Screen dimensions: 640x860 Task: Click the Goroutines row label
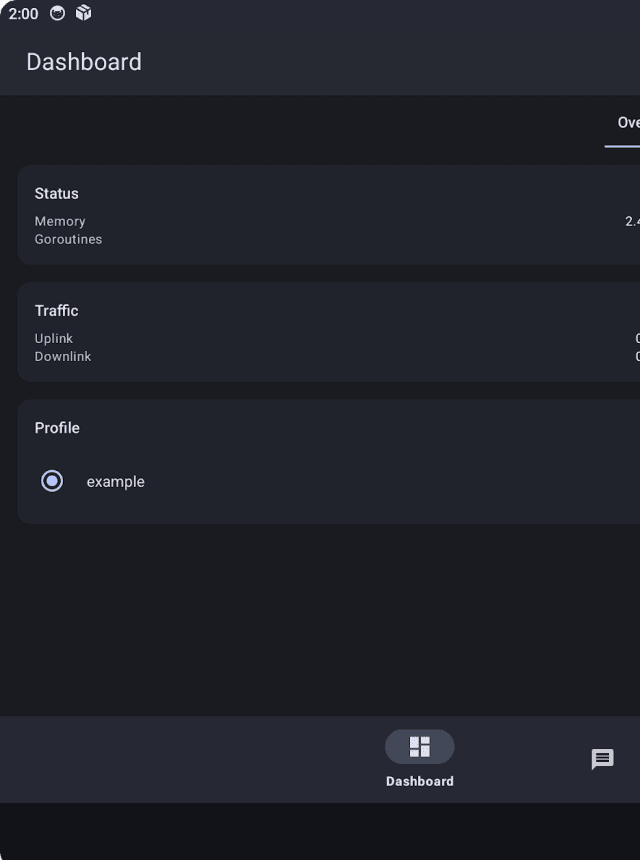click(68, 239)
